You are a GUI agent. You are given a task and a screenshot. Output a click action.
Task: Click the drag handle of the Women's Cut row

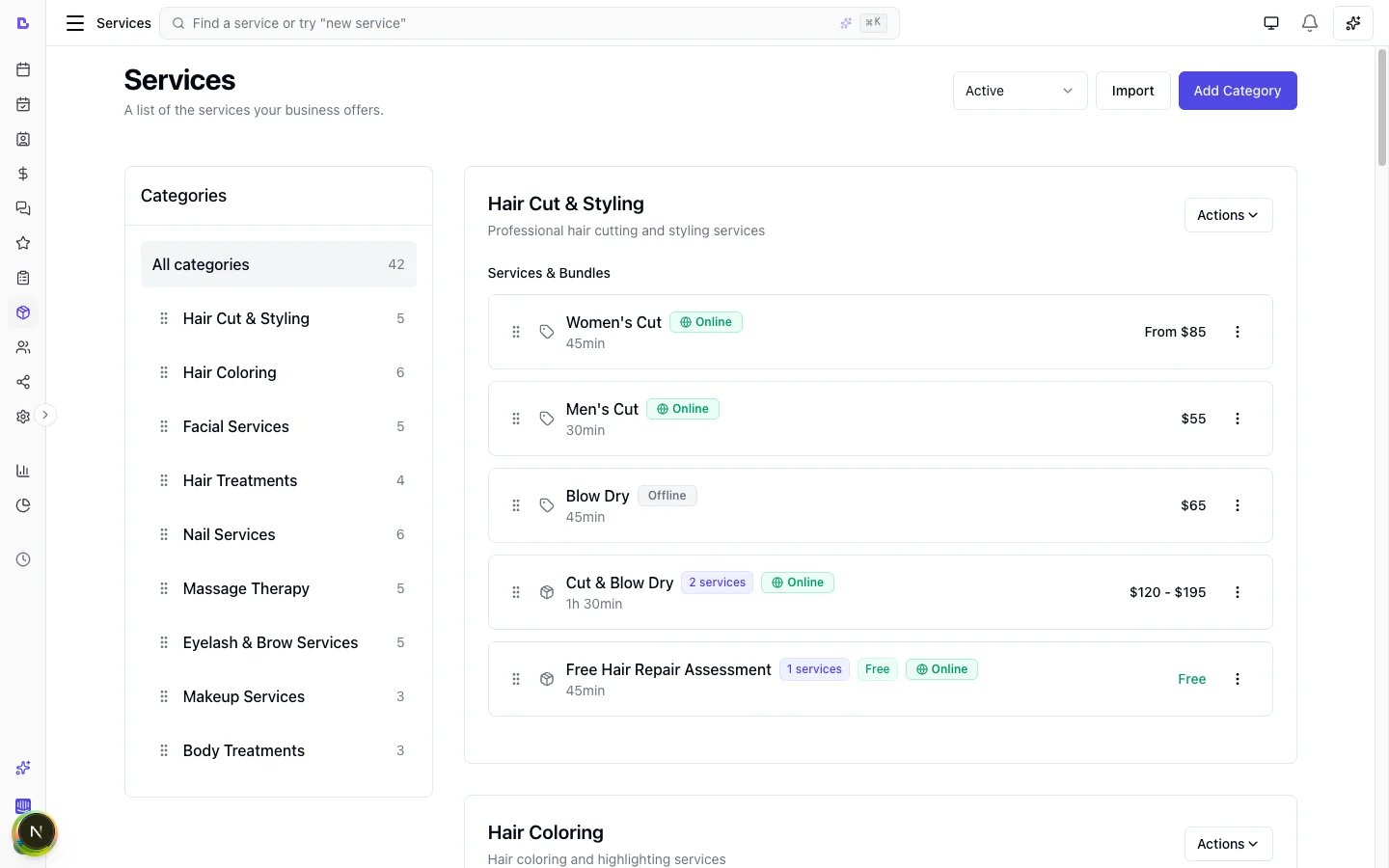pos(516,332)
